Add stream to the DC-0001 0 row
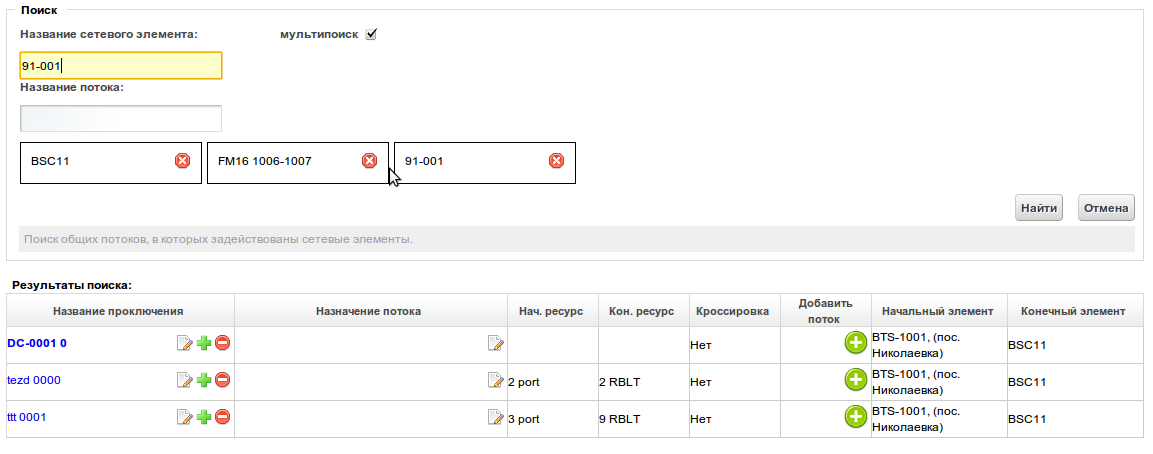Viewport: 1153px width, 454px height. tap(855, 343)
